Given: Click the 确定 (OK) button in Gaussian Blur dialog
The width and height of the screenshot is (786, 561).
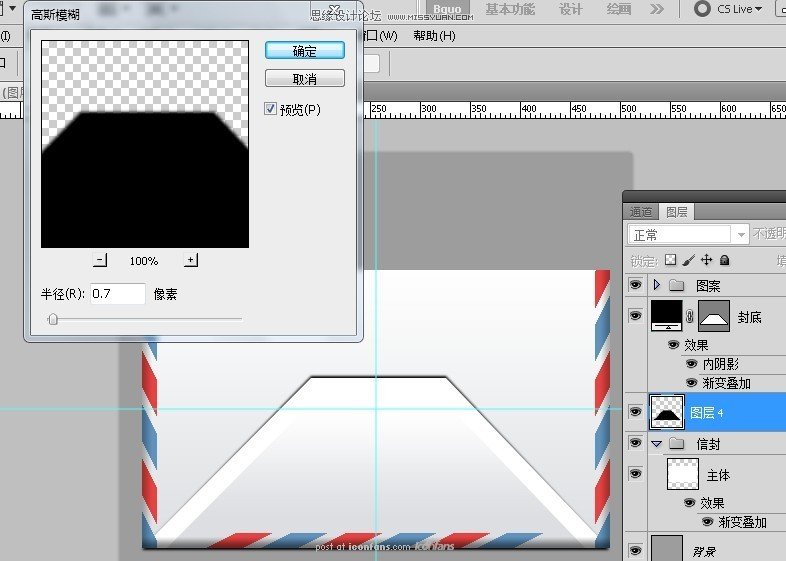Looking at the screenshot, I should click(304, 51).
